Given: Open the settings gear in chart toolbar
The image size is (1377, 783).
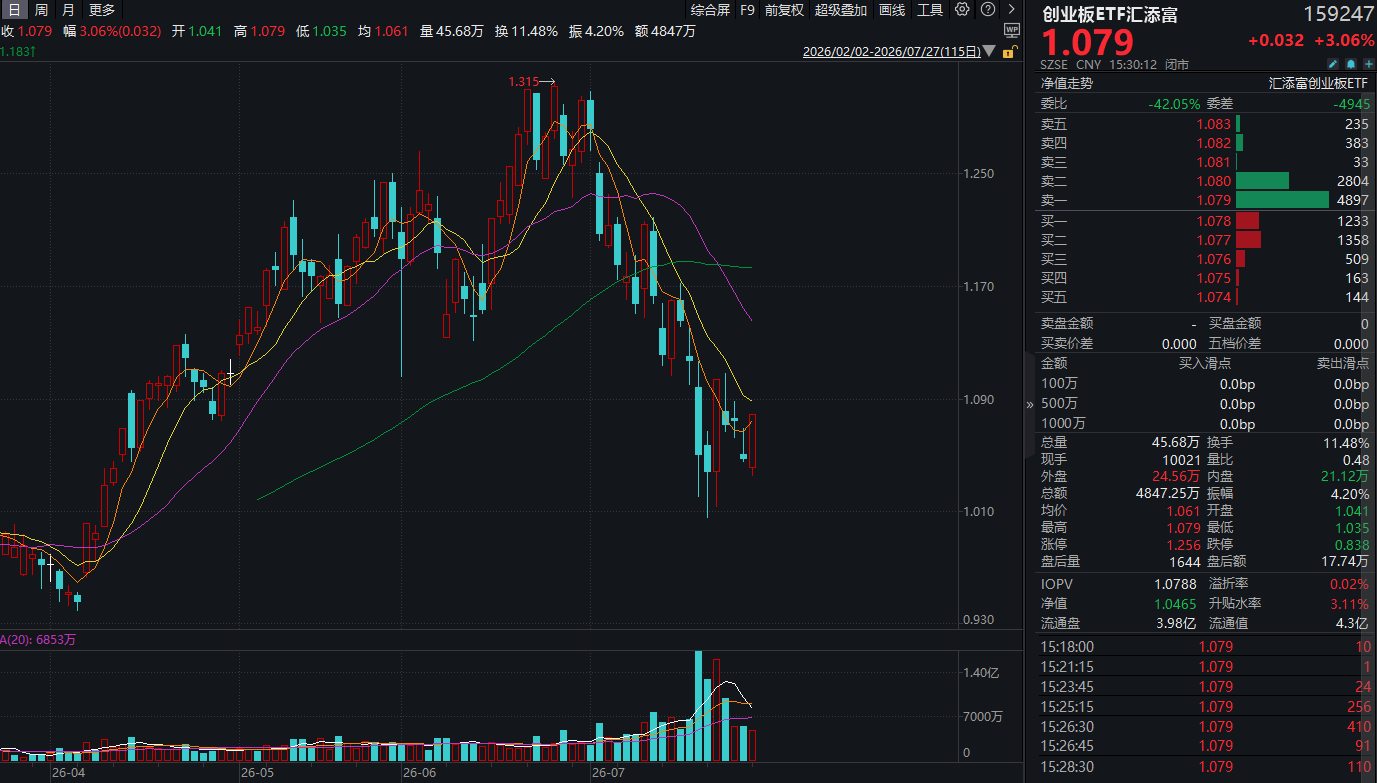Looking at the screenshot, I should [x=962, y=9].
